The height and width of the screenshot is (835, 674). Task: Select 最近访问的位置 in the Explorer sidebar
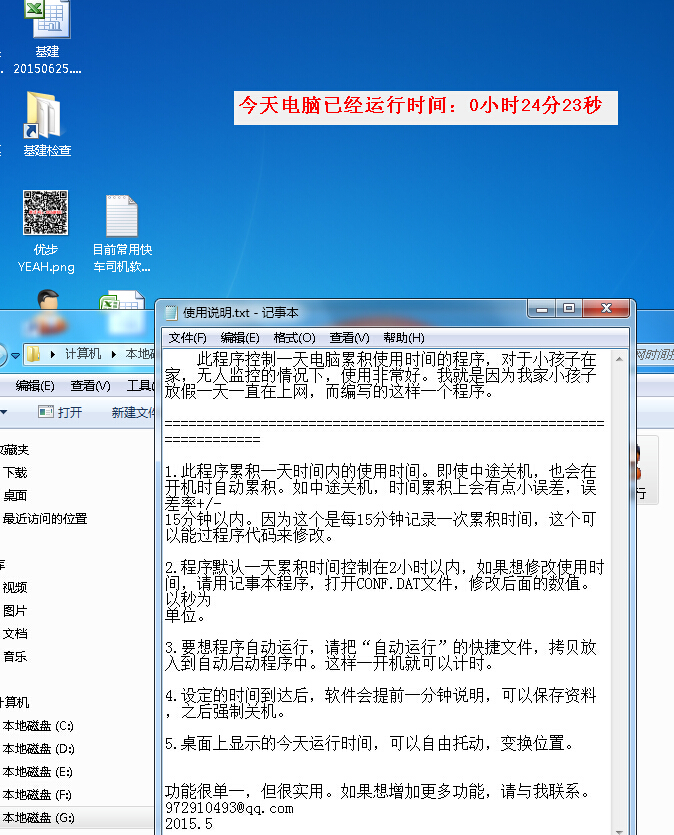point(45,518)
